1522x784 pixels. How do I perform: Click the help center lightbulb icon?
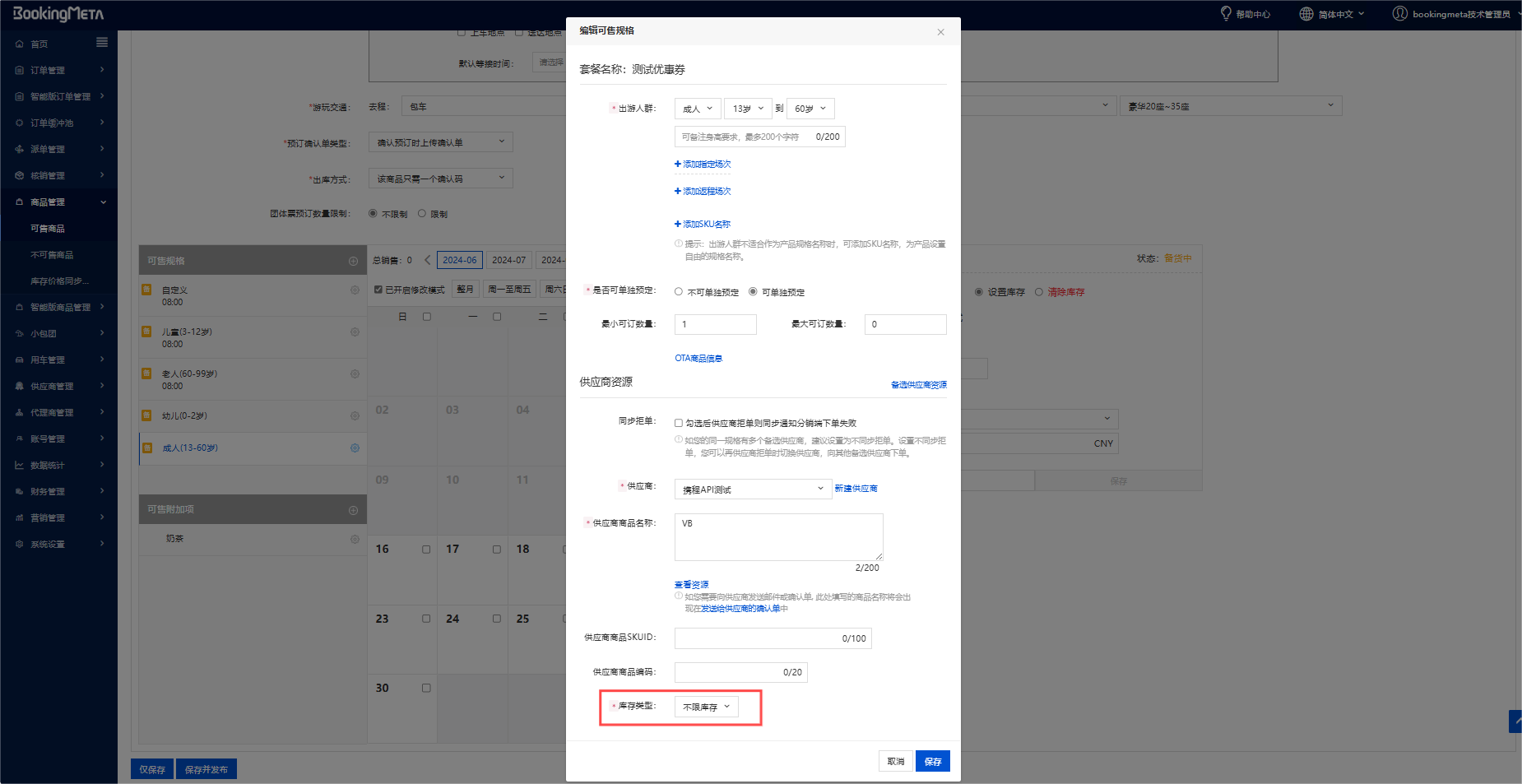pyautogui.click(x=1226, y=14)
